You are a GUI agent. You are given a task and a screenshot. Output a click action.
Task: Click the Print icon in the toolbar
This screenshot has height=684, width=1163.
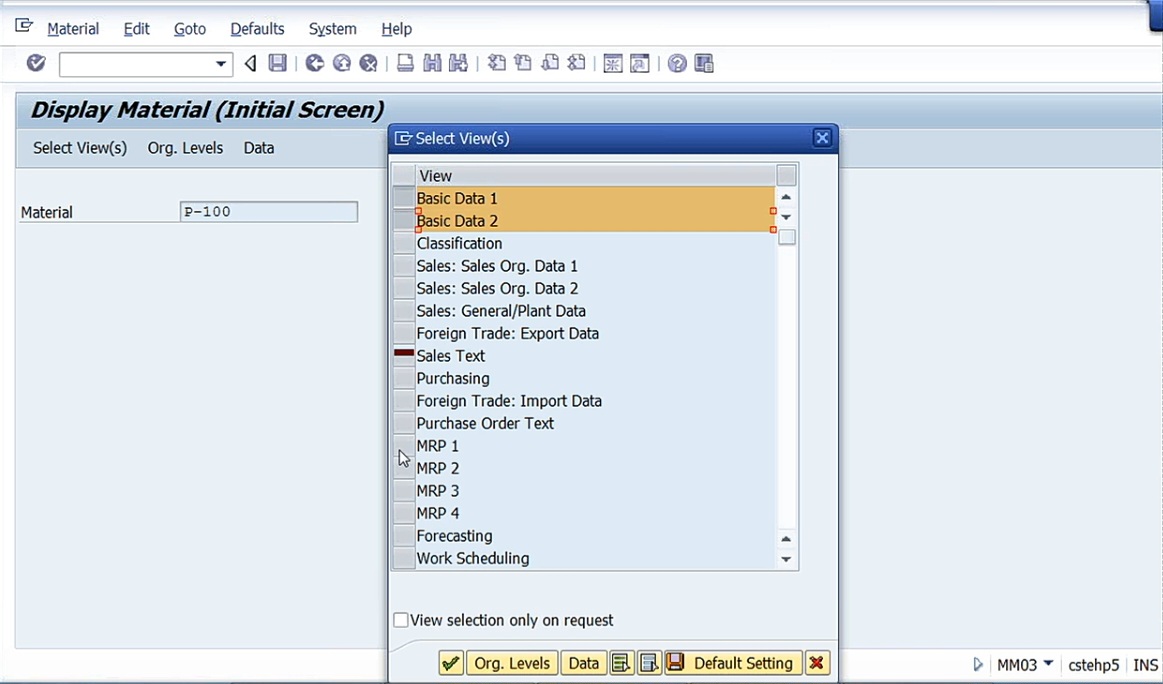[x=405, y=63]
